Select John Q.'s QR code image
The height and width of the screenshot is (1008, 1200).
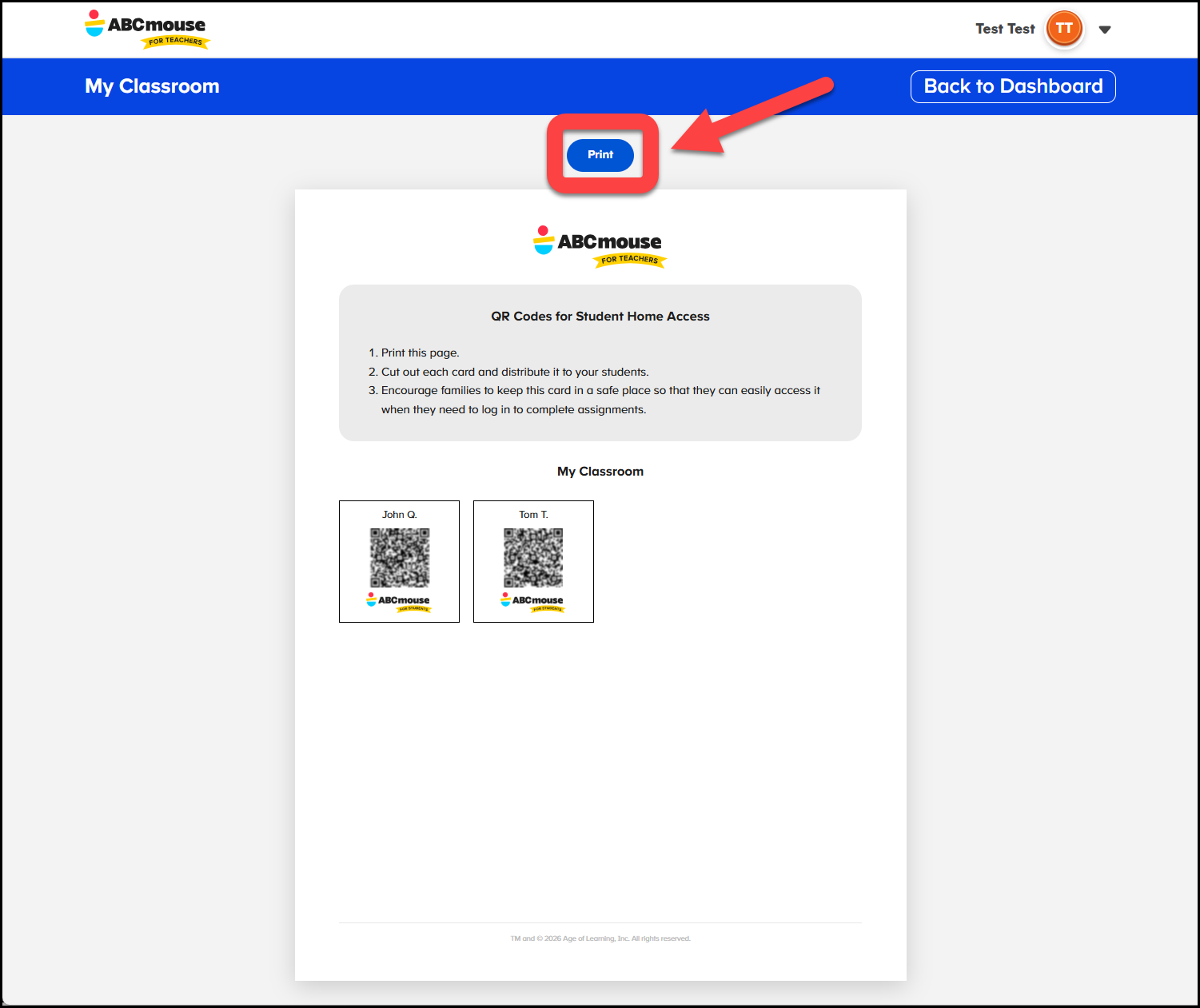pyautogui.click(x=400, y=557)
